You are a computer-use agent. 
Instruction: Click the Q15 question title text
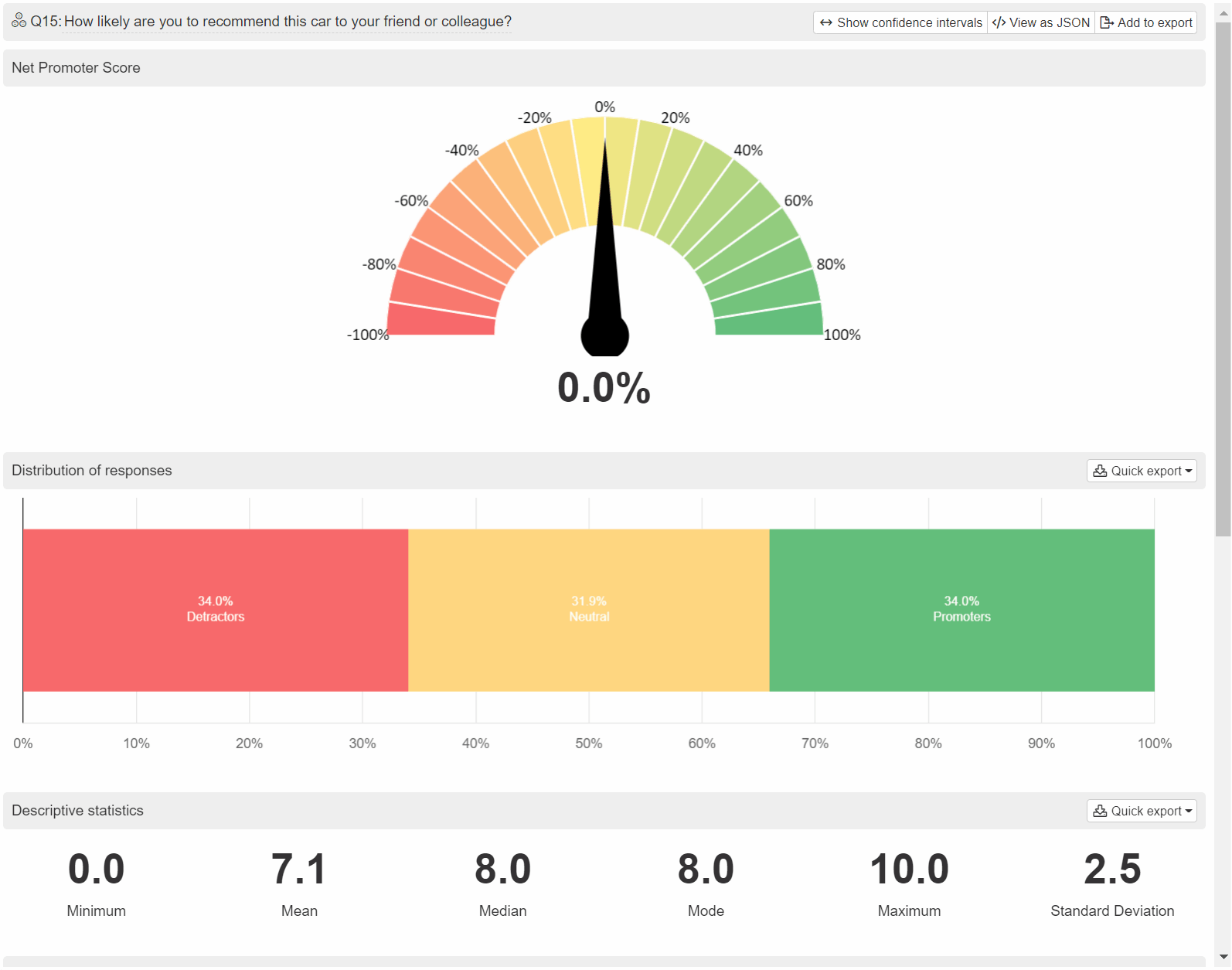(x=288, y=22)
